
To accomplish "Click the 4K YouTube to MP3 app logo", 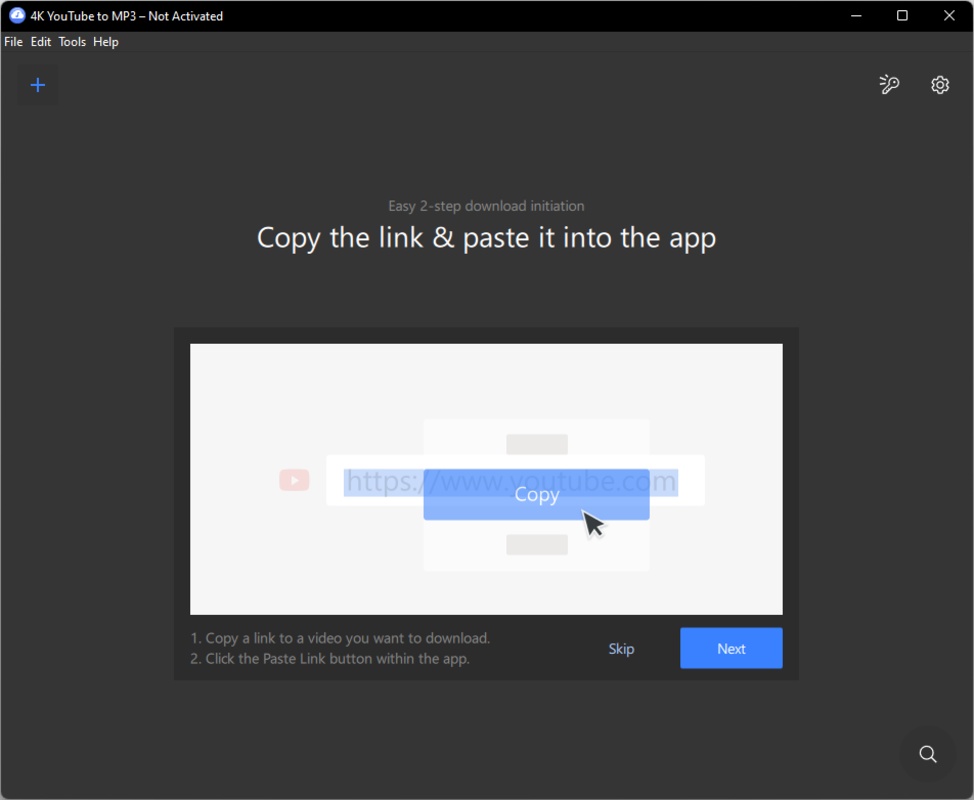I will [16, 16].
